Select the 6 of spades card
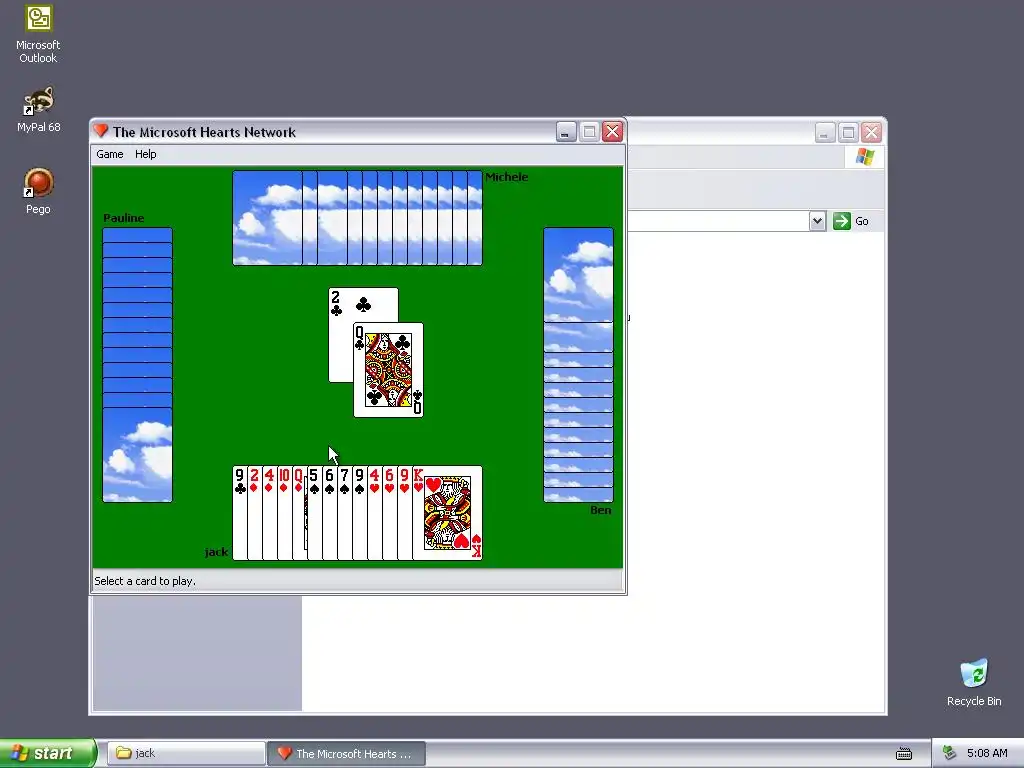The width and height of the screenshot is (1024, 768). (330, 513)
